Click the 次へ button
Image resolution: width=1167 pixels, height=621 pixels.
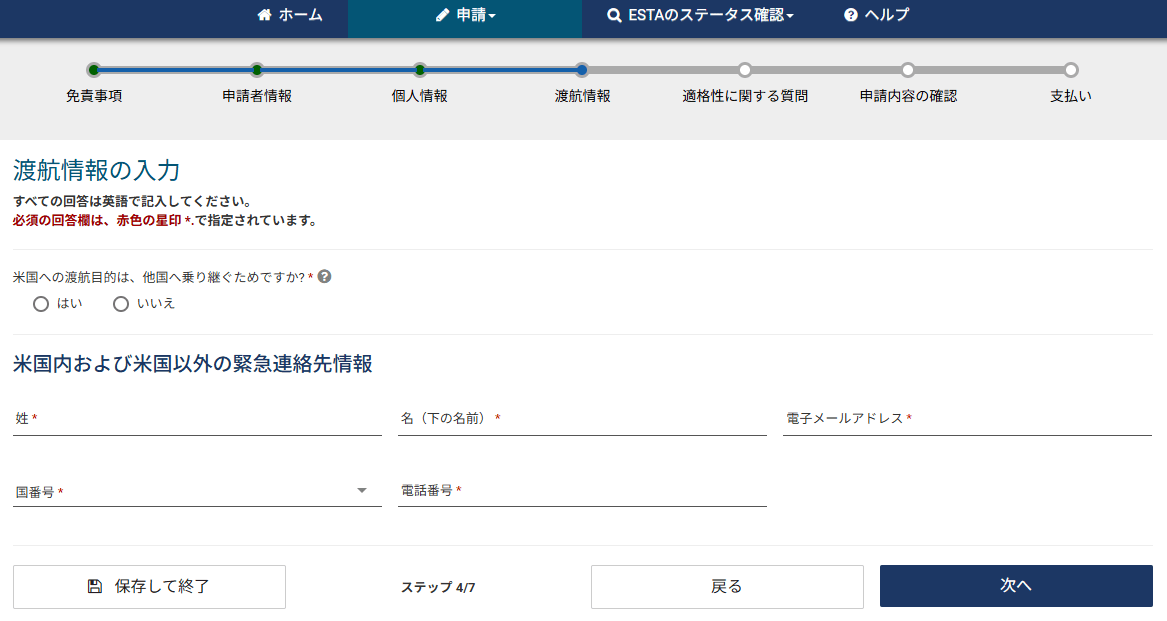click(x=1016, y=586)
